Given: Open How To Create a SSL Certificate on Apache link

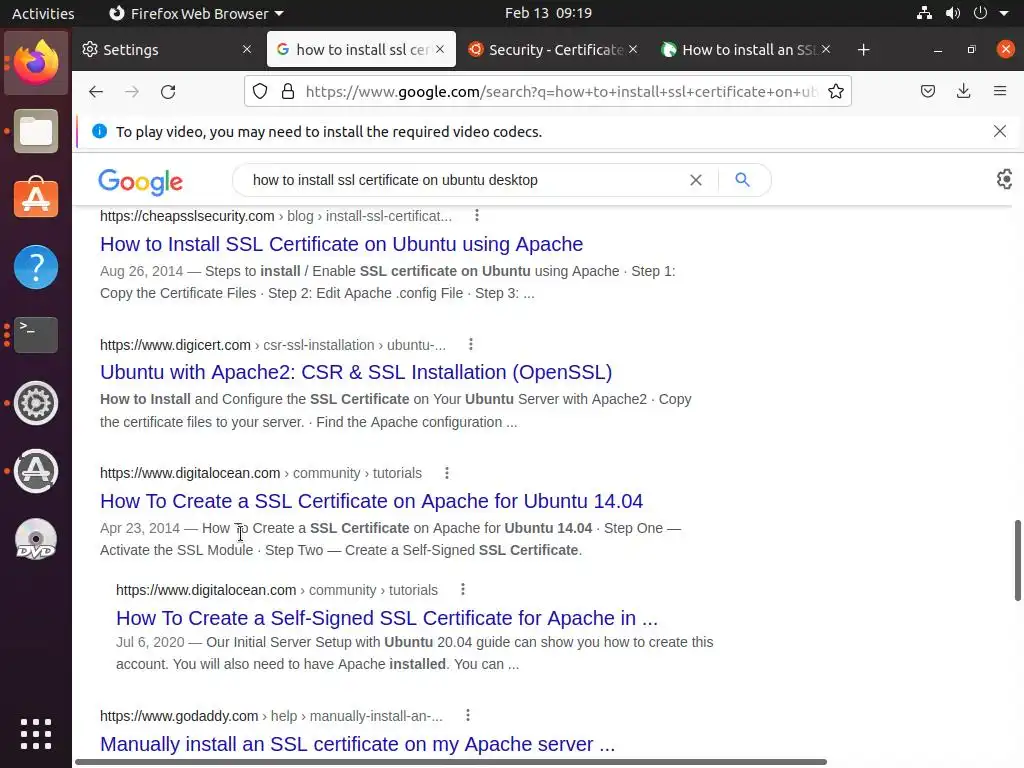Looking at the screenshot, I should (372, 501).
